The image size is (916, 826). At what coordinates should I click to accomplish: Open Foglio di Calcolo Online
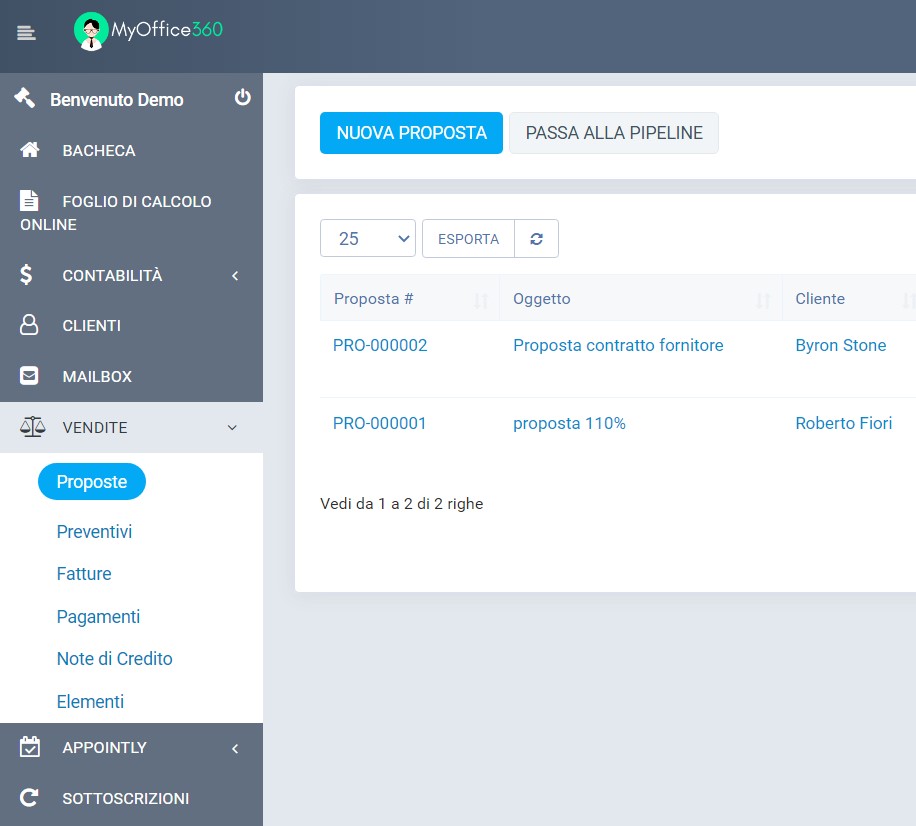[116, 213]
